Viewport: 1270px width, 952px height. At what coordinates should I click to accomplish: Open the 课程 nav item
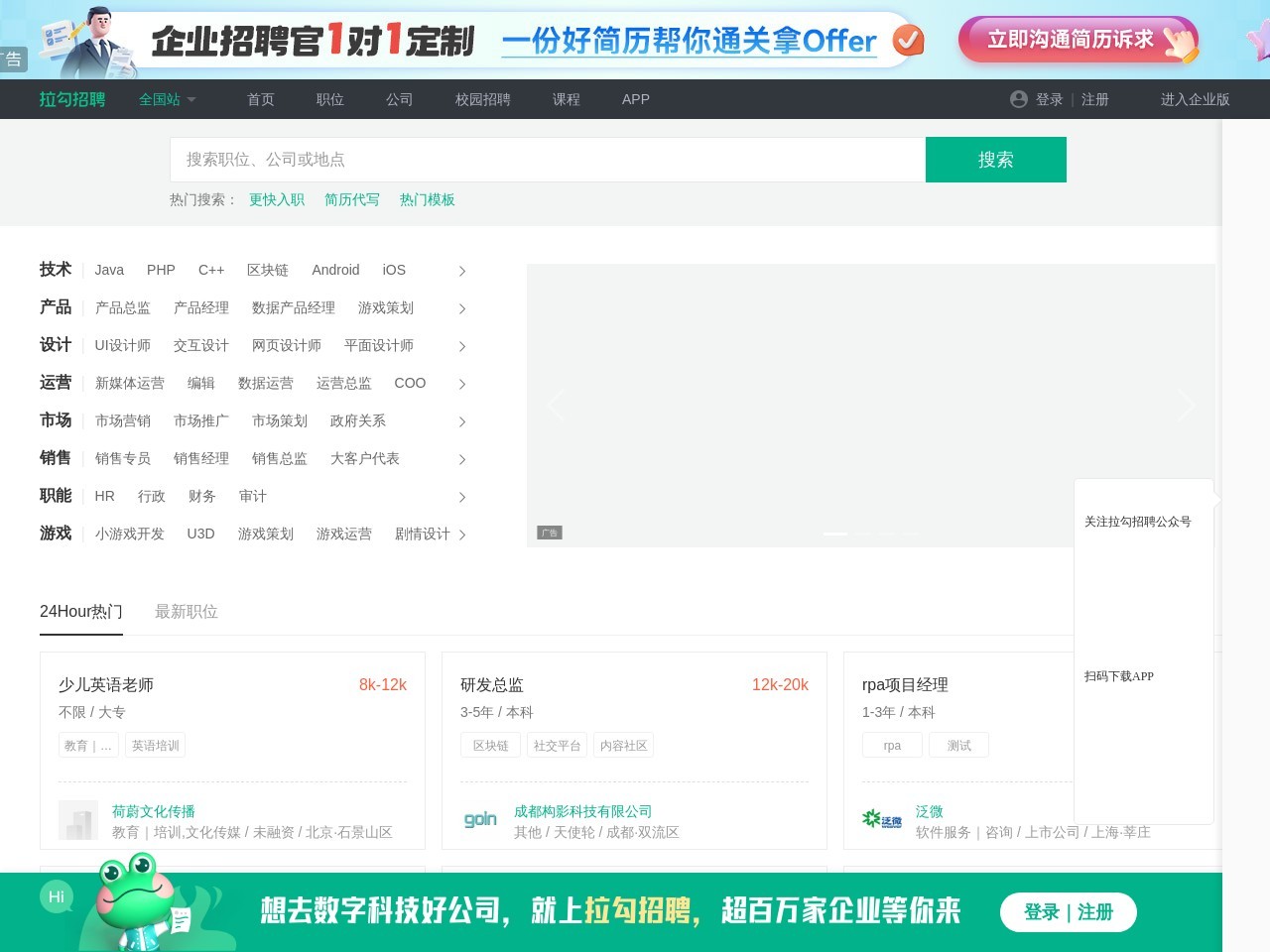click(x=567, y=99)
